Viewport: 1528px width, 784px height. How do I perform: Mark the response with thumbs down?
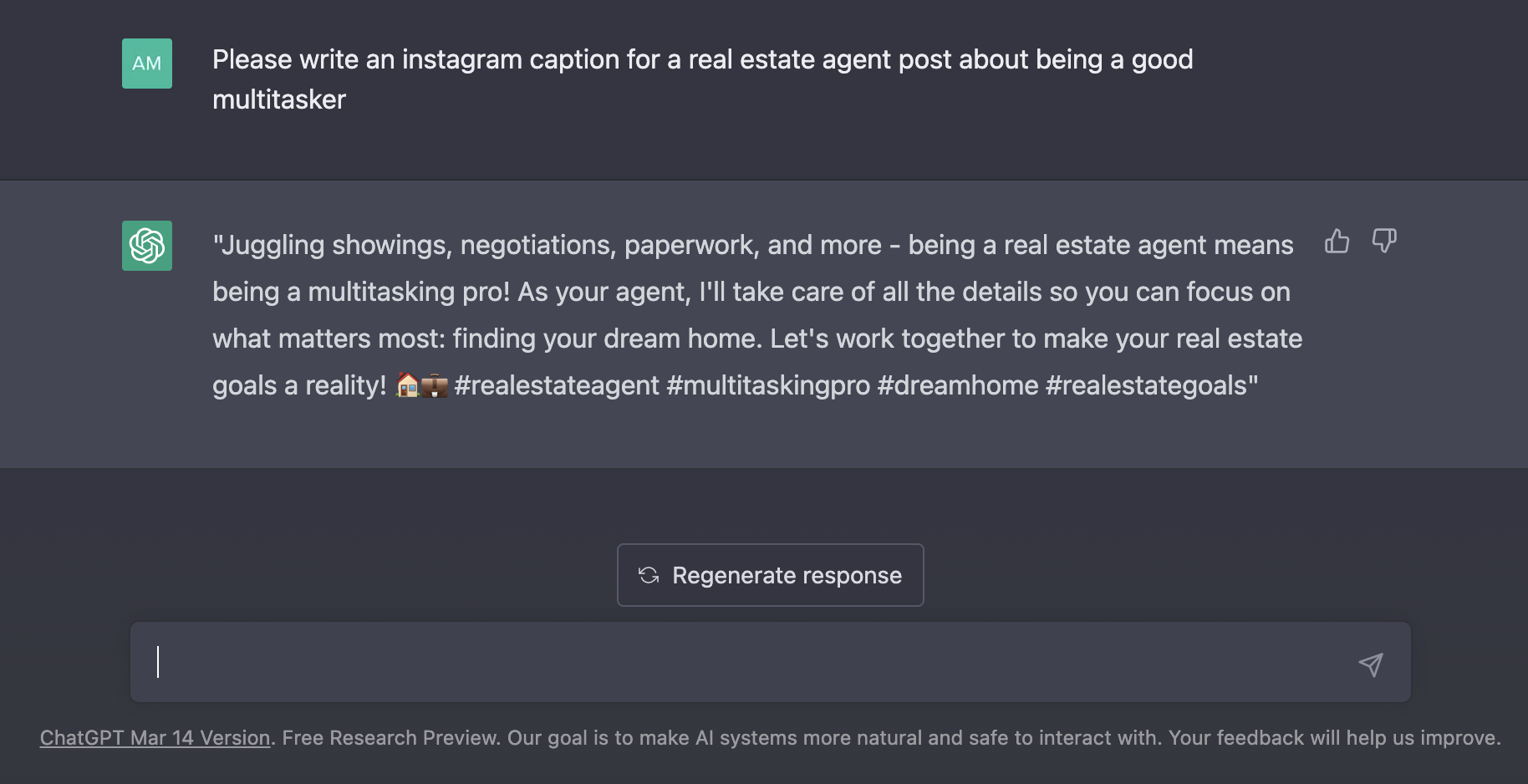[x=1384, y=242]
